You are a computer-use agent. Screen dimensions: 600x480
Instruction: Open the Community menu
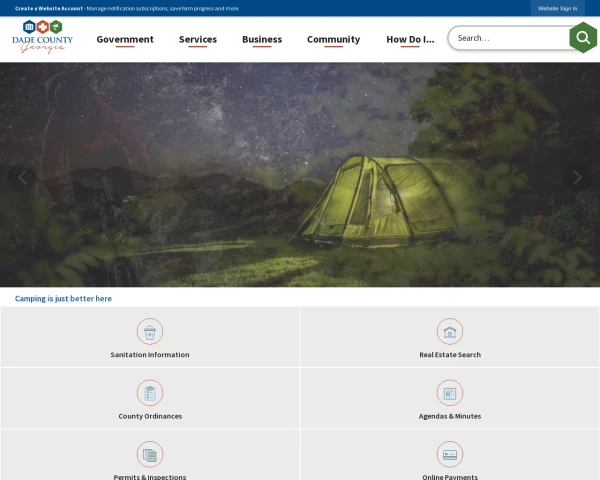[x=334, y=39]
